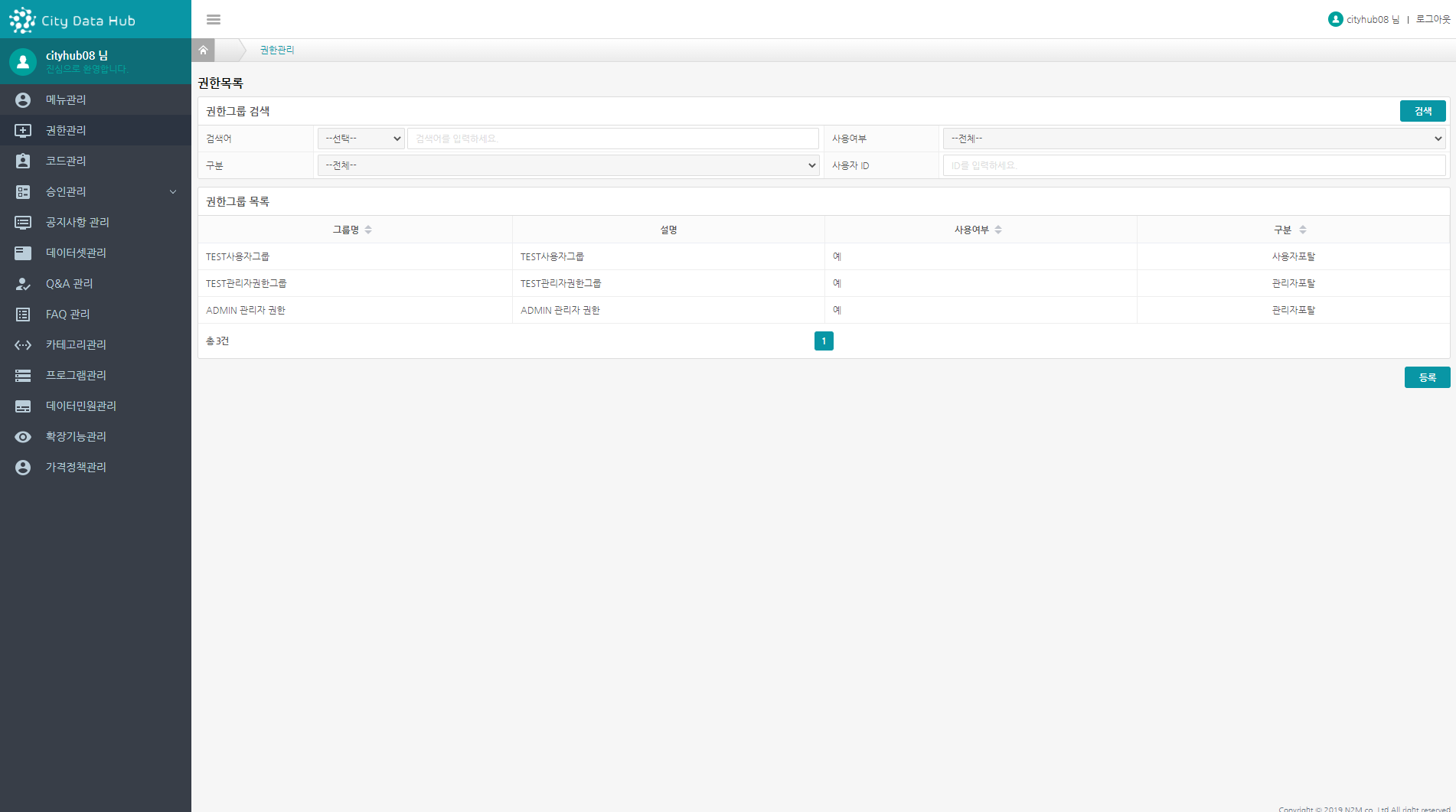Click the home breadcrumb icon
The image size is (1456, 812).
pos(203,50)
